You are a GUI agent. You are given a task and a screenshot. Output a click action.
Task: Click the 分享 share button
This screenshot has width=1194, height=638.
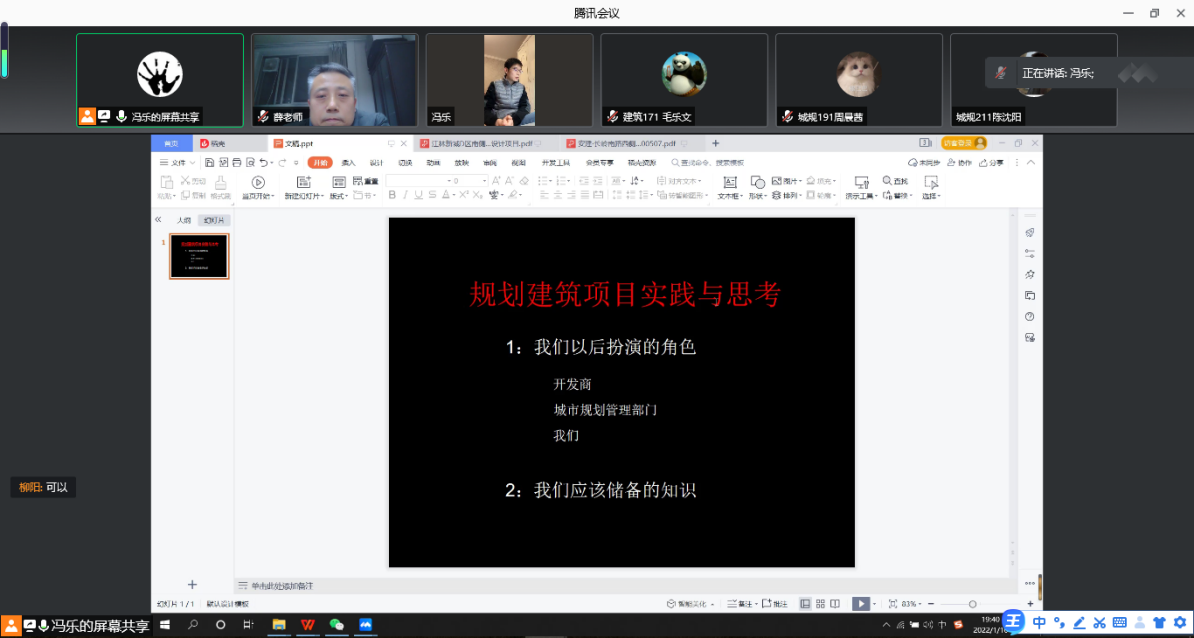[x=992, y=162]
